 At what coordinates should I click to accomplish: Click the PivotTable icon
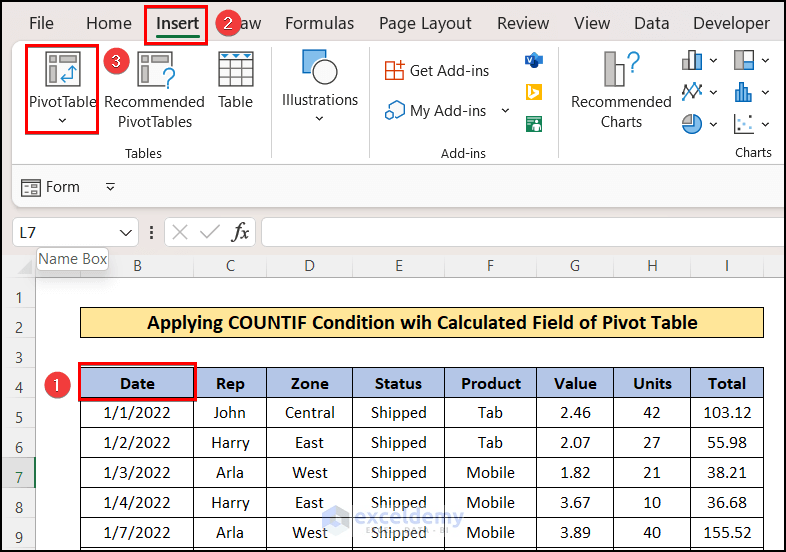tap(62, 69)
